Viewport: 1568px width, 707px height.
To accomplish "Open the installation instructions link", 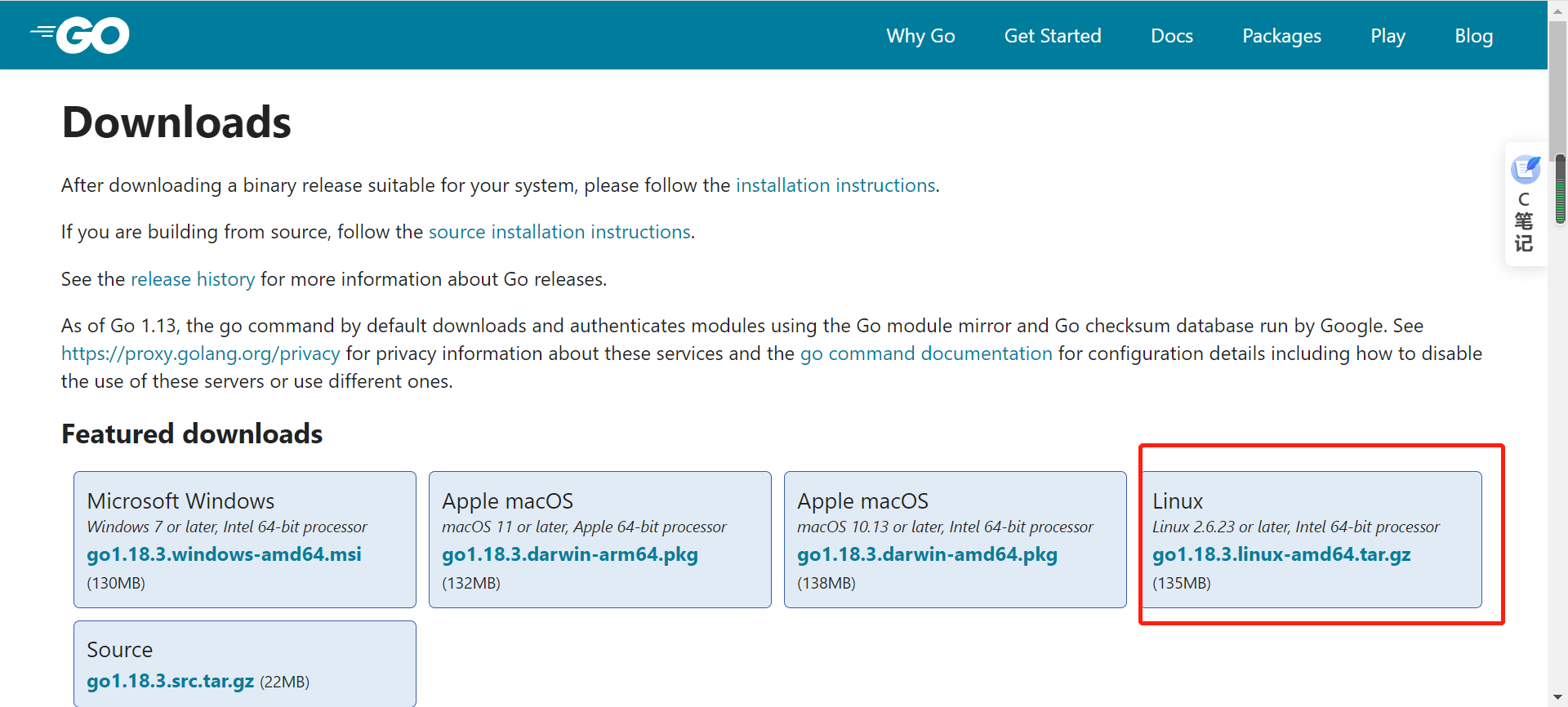I will (x=835, y=185).
